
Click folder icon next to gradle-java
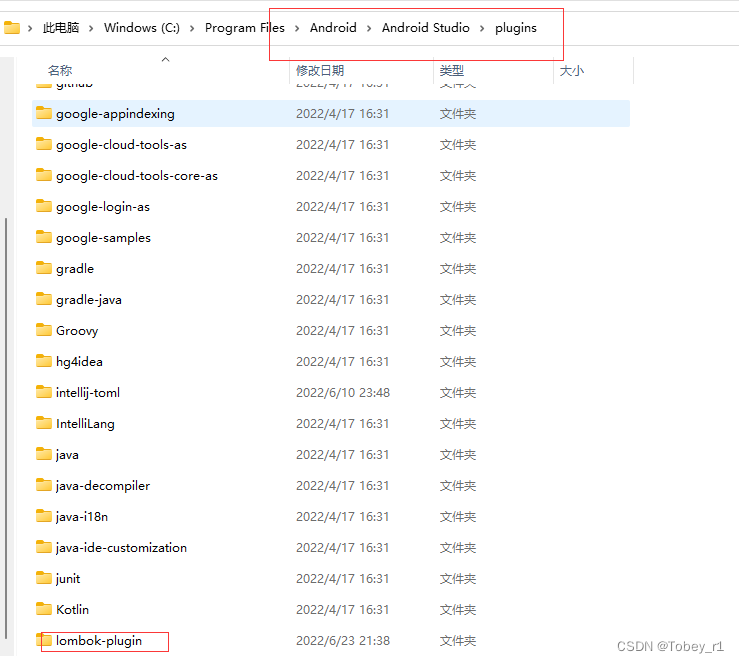pyautogui.click(x=44, y=299)
